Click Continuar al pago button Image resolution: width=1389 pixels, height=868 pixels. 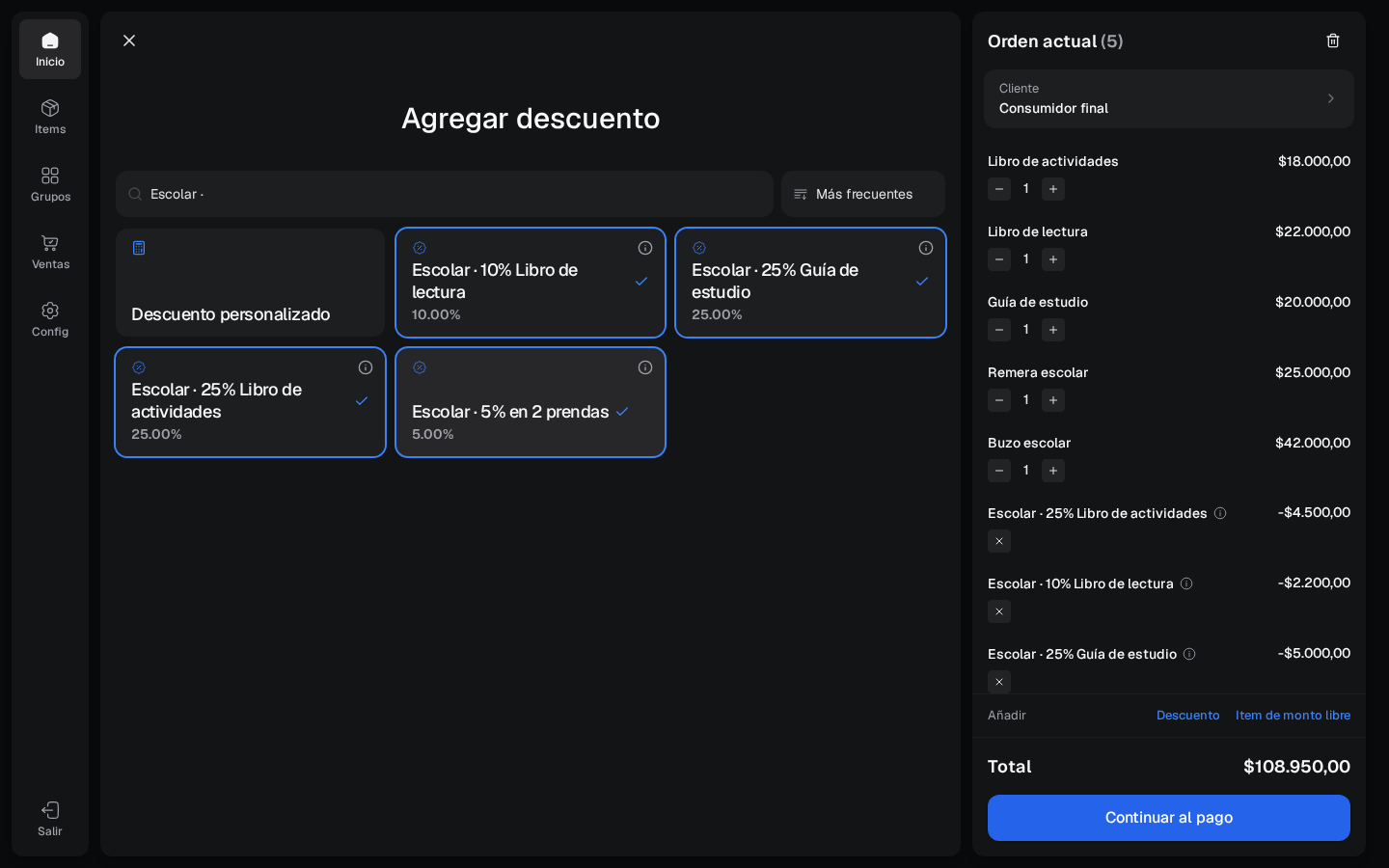(x=1169, y=818)
